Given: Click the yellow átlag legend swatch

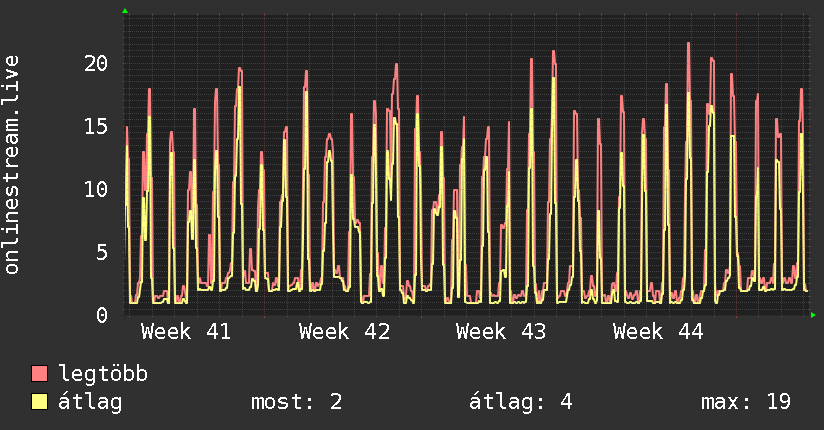Looking at the screenshot, I should [x=39, y=402].
